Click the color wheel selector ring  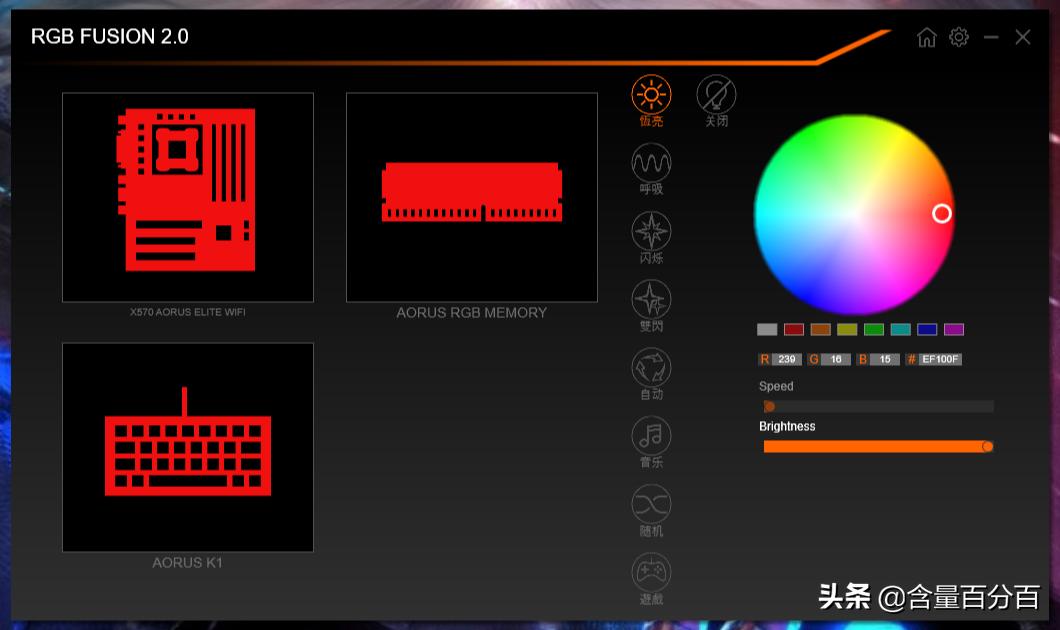[942, 214]
